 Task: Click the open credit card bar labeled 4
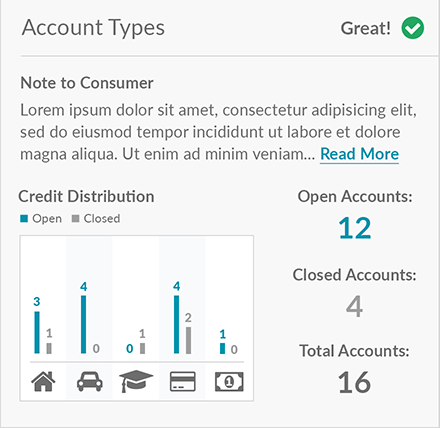[x=176, y=324]
